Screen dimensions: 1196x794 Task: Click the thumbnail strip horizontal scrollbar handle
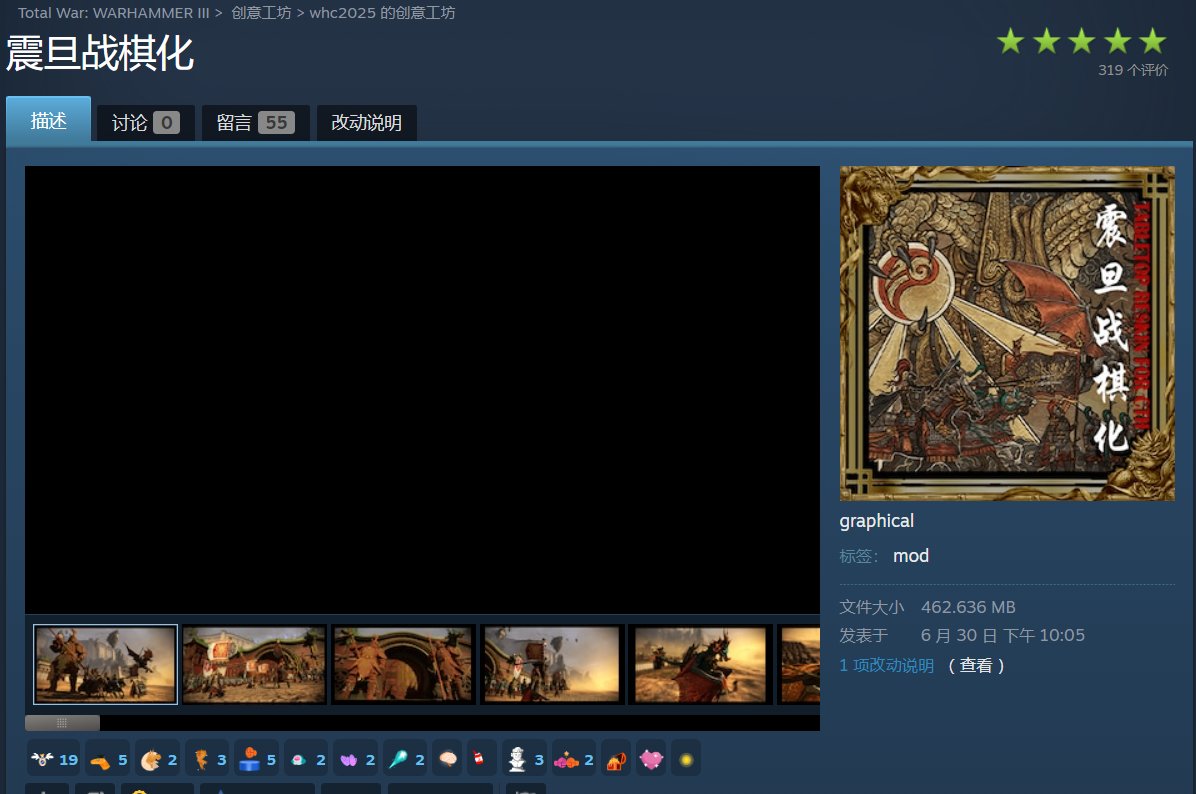[62, 722]
